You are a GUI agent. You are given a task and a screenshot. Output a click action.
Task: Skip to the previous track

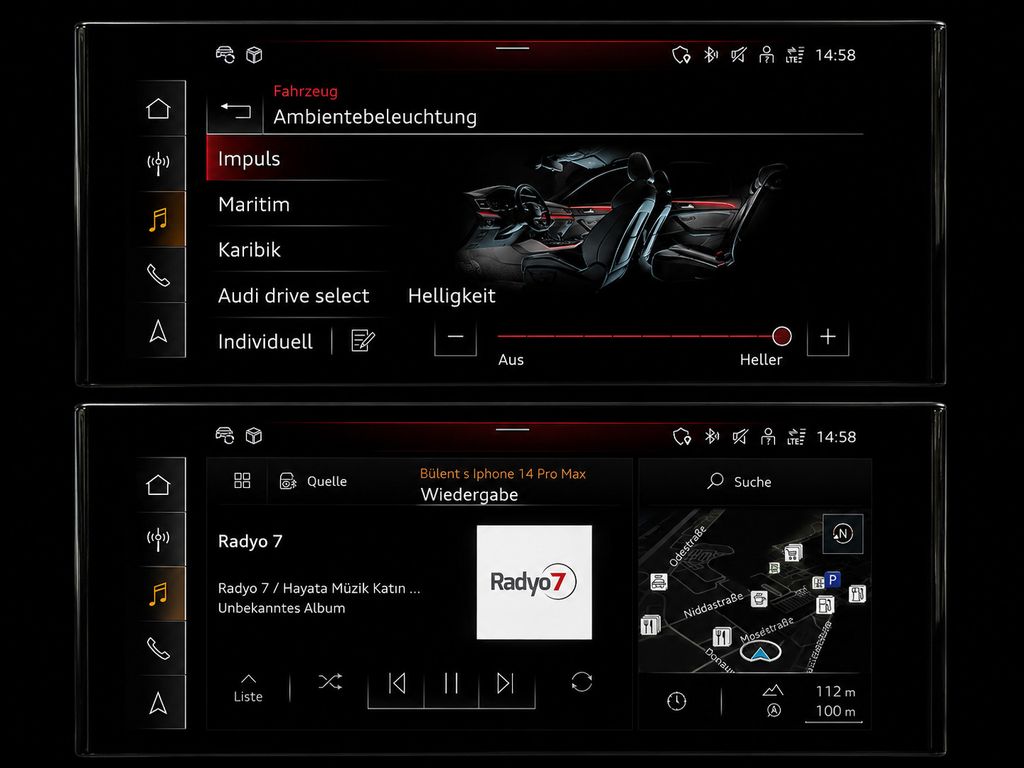[x=396, y=684]
